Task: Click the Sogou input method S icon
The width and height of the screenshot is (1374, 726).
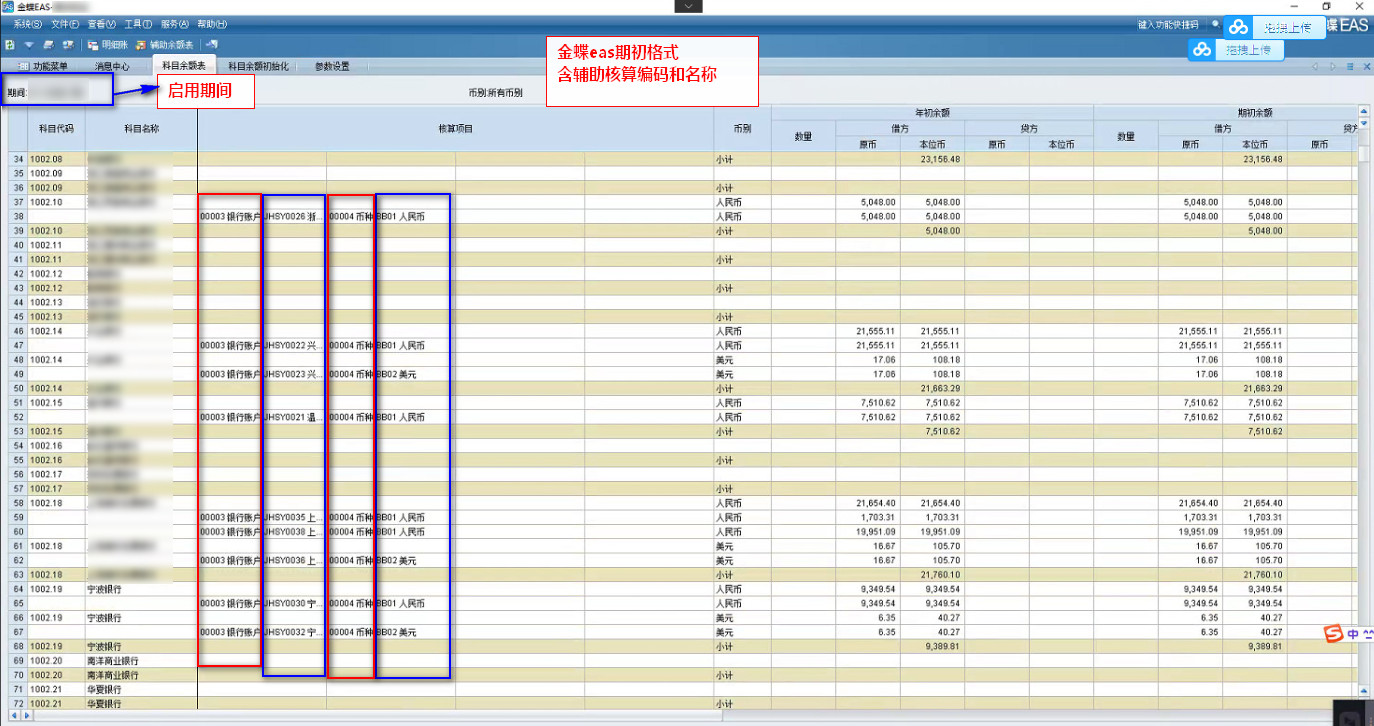Action: [1332, 634]
